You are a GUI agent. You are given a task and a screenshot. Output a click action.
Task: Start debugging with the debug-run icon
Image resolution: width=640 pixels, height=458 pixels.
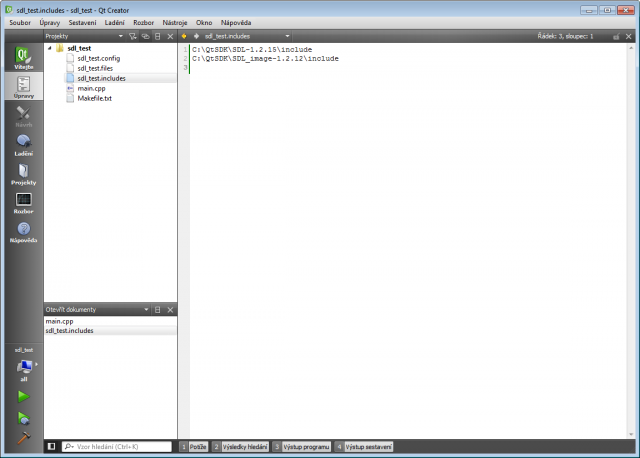click(x=22, y=418)
